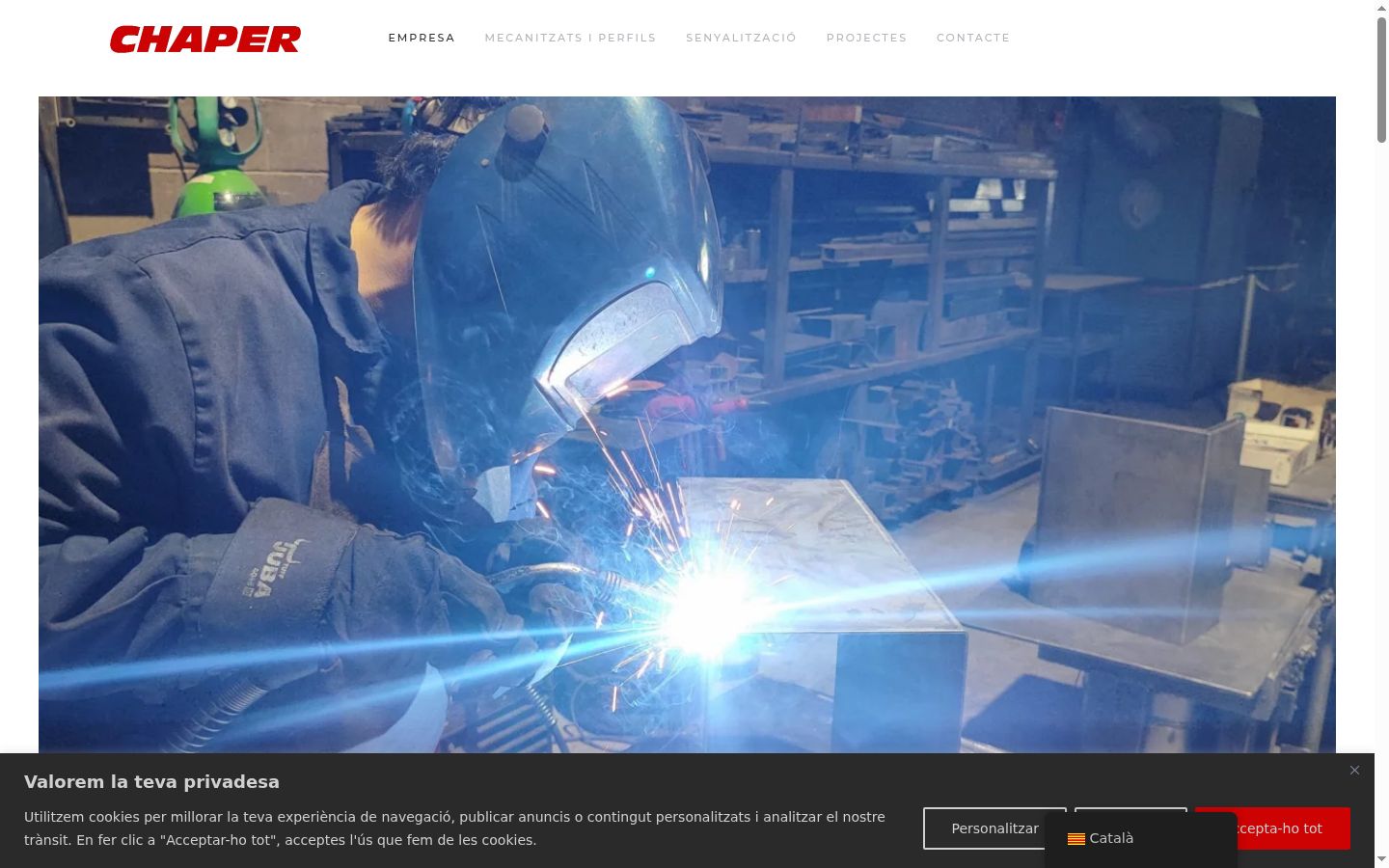Open the Empresa menu item

pos(422,38)
